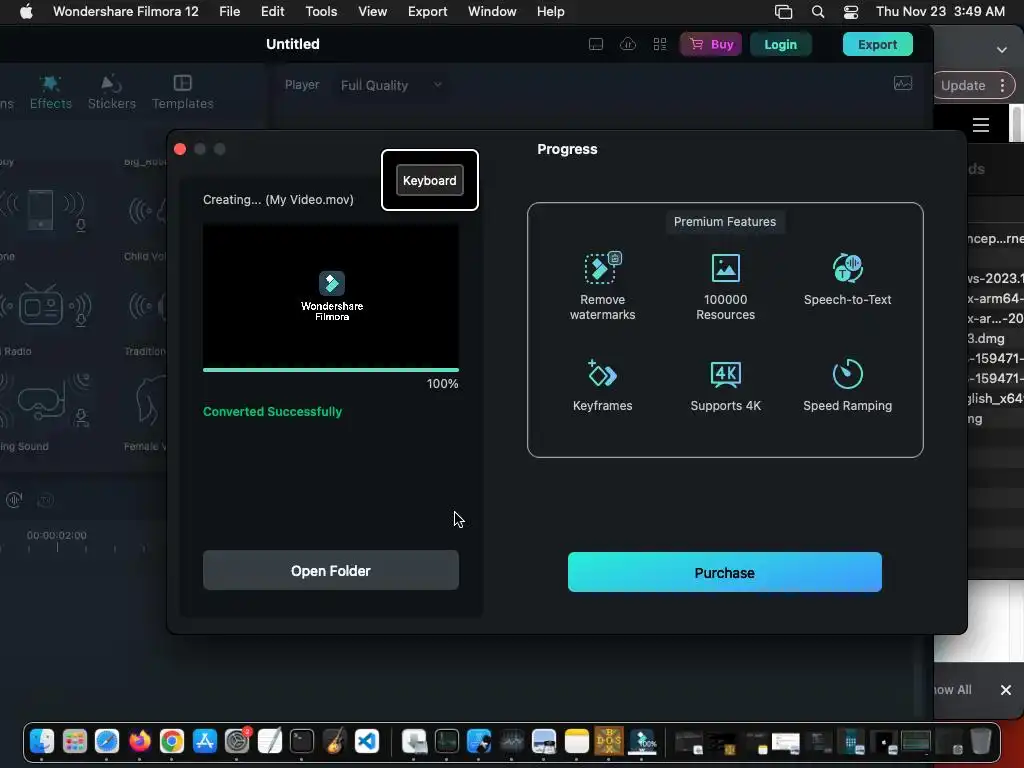Open the Full Quality player dropdown

[x=391, y=85]
